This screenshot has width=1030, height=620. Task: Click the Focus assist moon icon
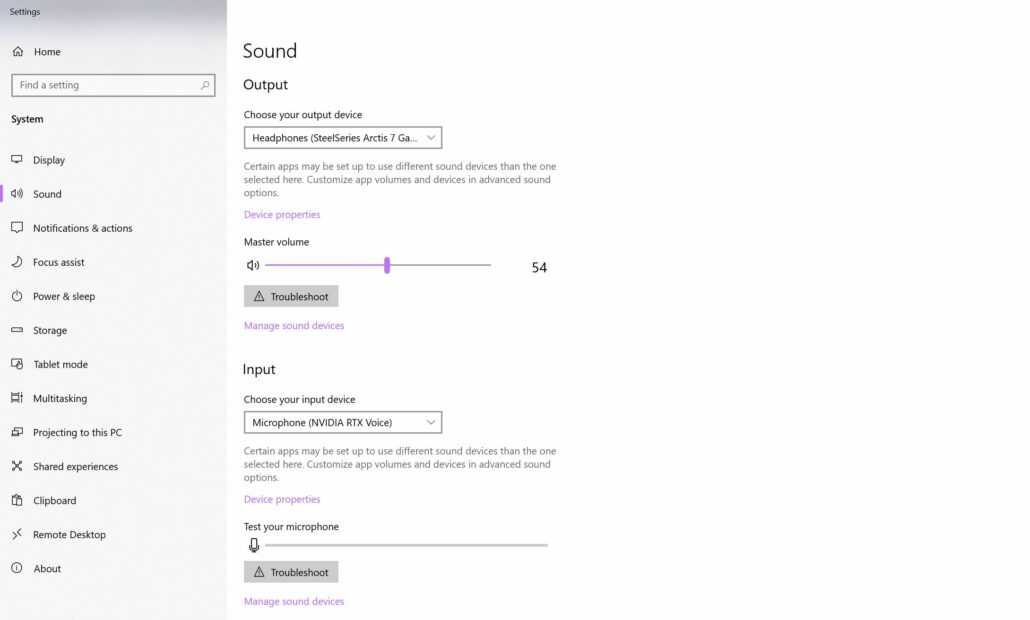coord(17,262)
